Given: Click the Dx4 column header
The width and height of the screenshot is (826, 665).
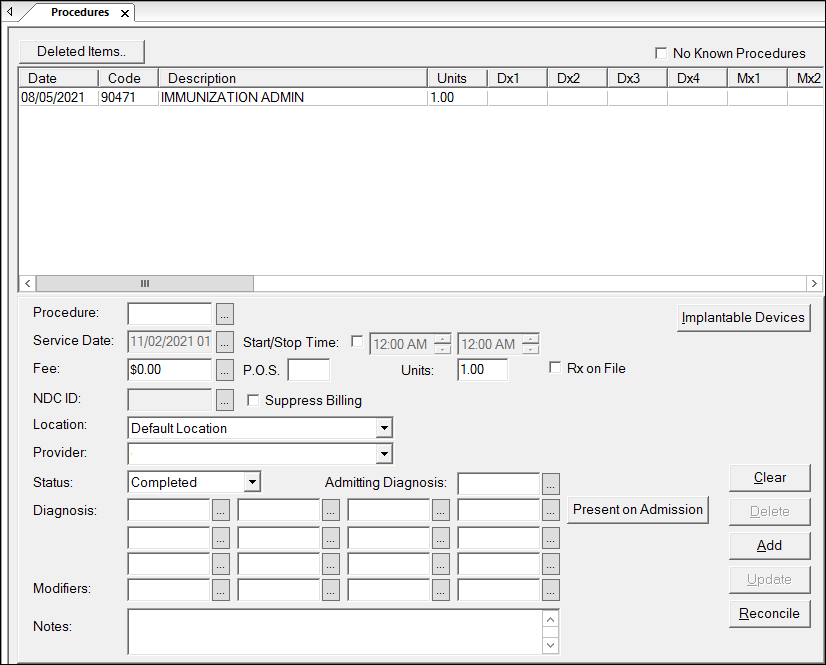Looking at the screenshot, I should pyautogui.click(x=698, y=78).
